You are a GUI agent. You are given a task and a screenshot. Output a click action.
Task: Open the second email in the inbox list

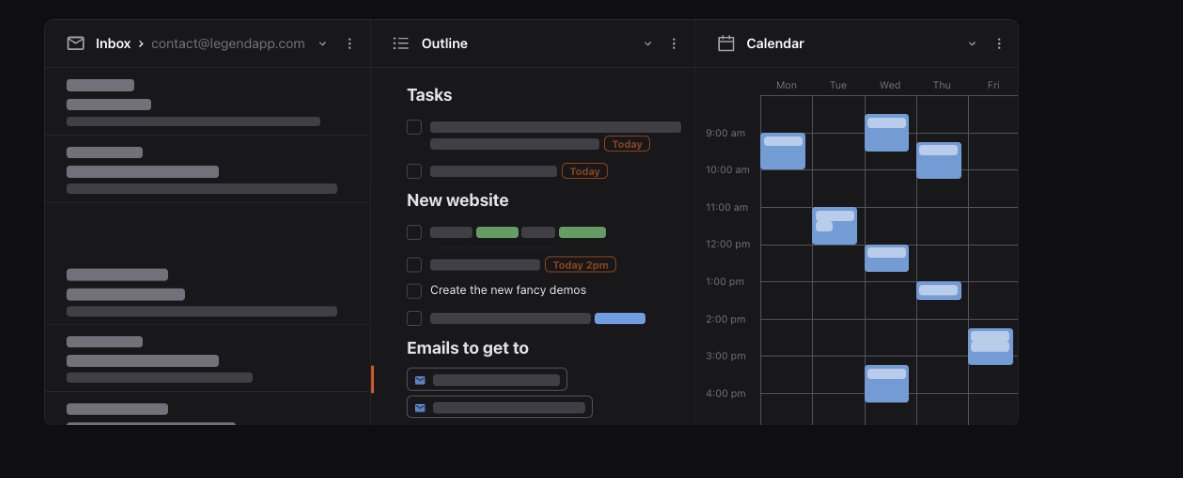coord(207,169)
